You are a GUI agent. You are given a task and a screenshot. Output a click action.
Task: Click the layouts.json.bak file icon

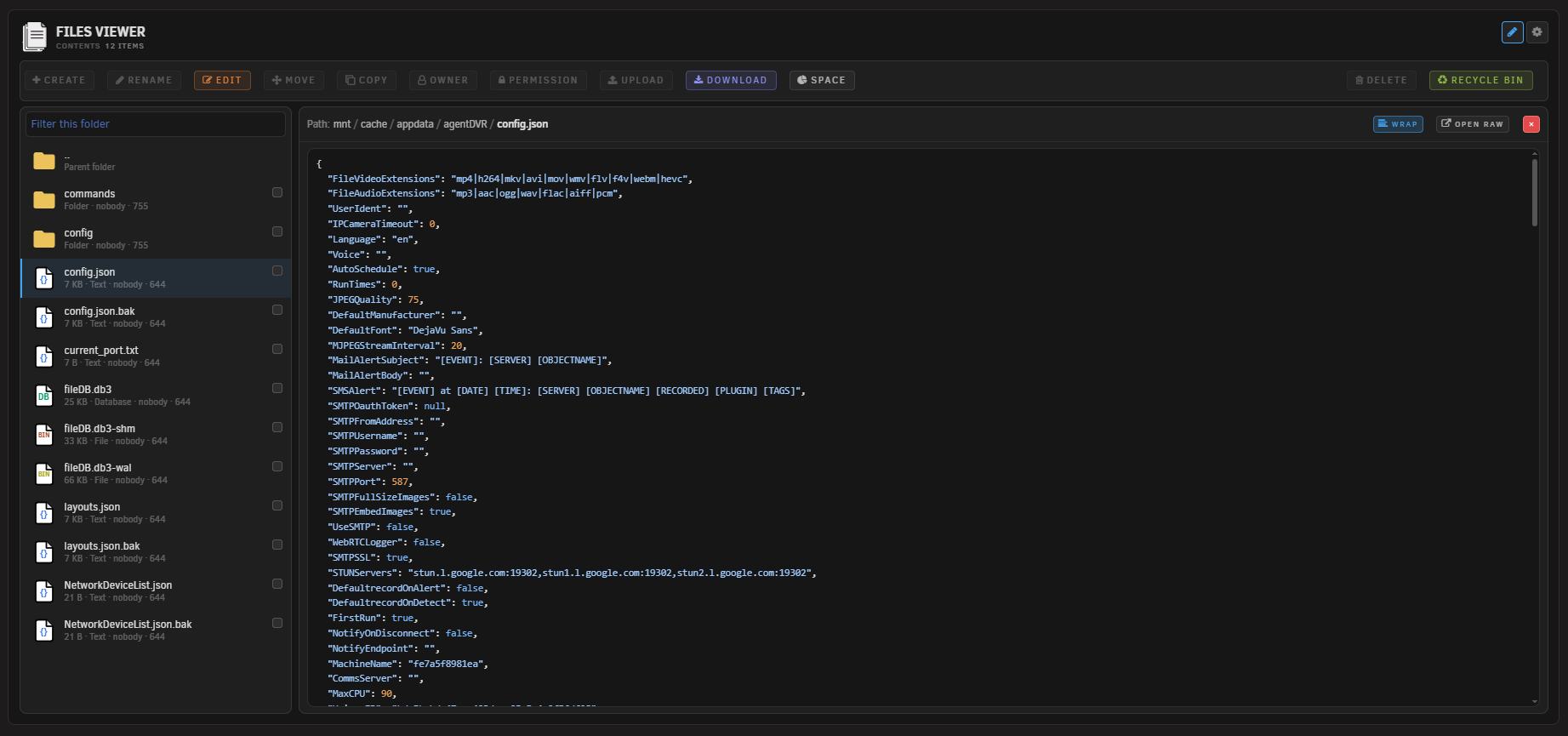point(44,552)
